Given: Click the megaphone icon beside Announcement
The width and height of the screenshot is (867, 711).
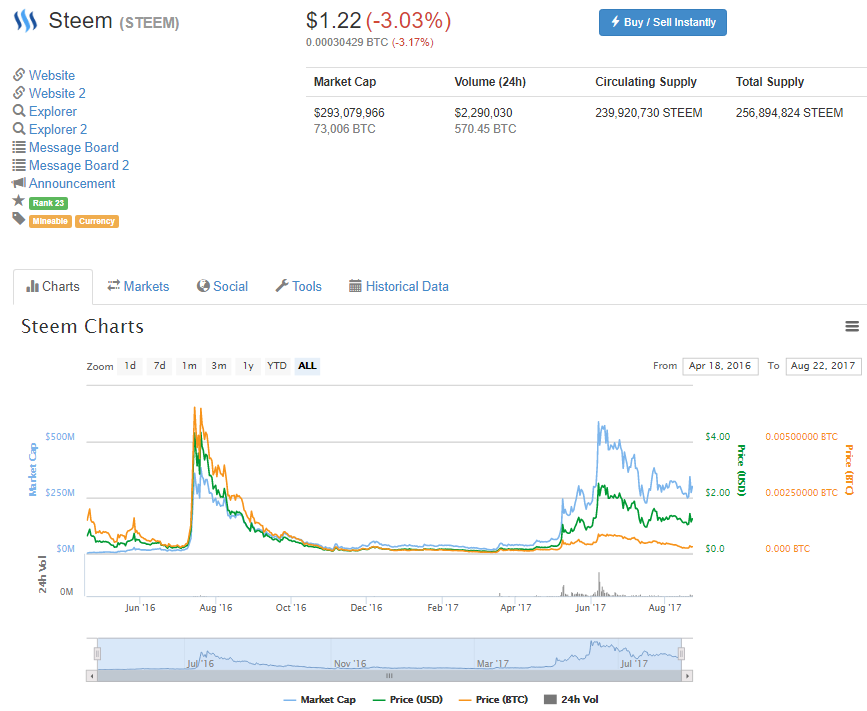Looking at the screenshot, I should (19, 182).
